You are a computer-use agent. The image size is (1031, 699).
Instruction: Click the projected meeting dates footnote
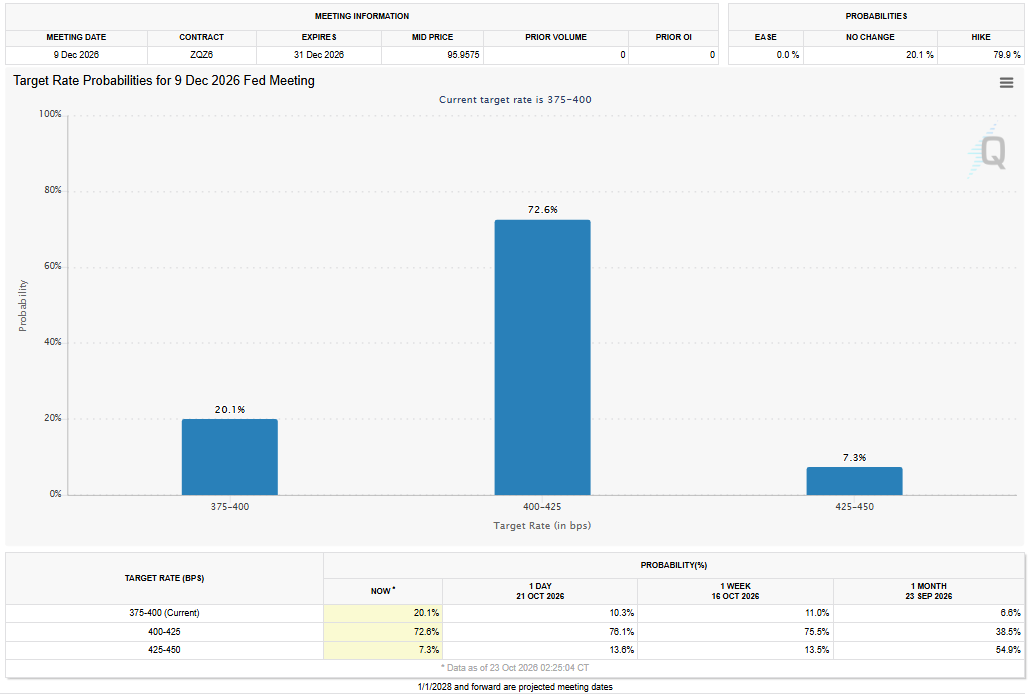515,687
